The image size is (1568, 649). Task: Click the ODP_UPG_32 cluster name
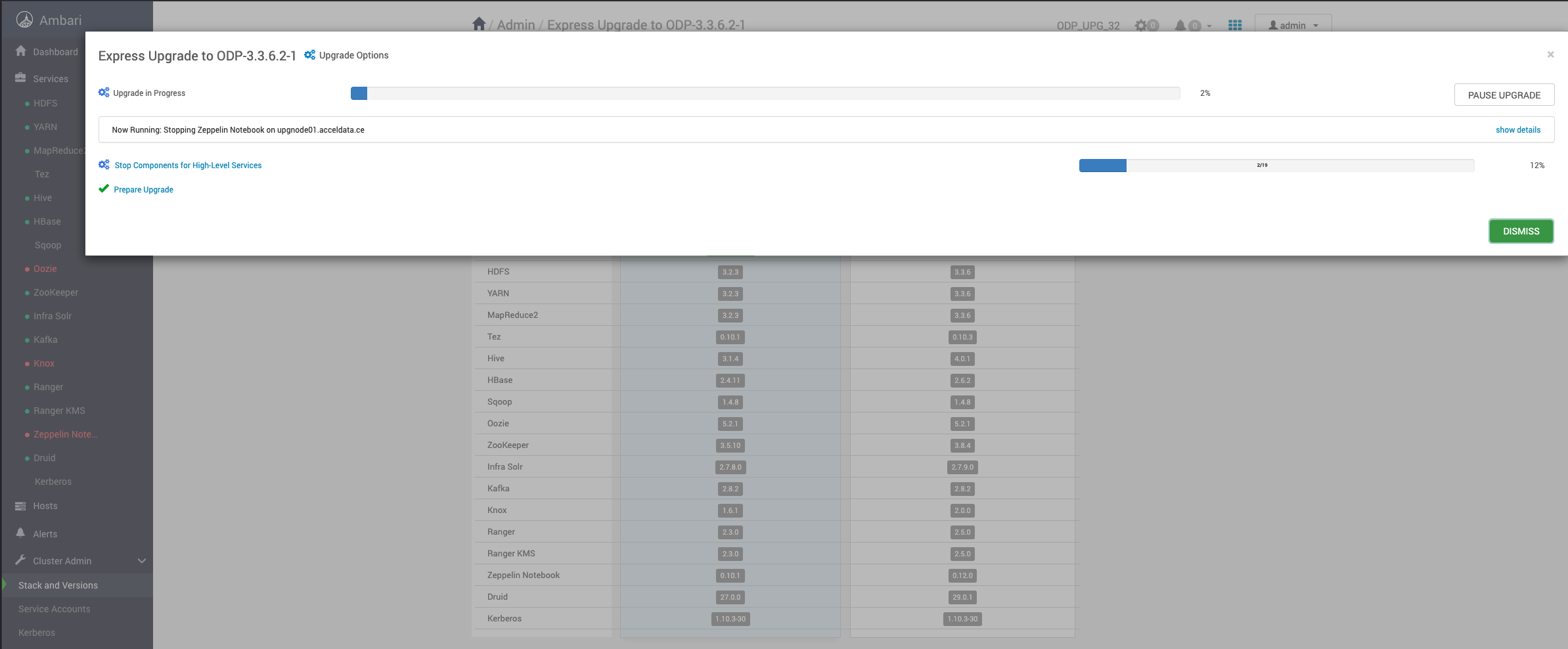pos(1088,26)
